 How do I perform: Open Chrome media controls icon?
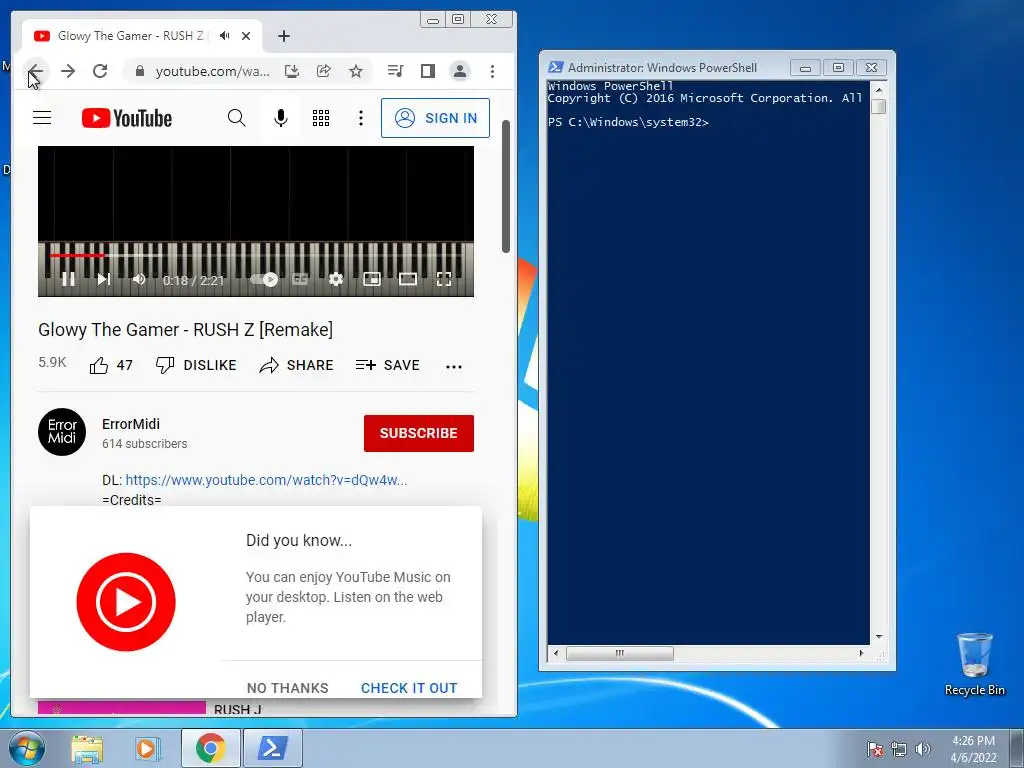395,71
